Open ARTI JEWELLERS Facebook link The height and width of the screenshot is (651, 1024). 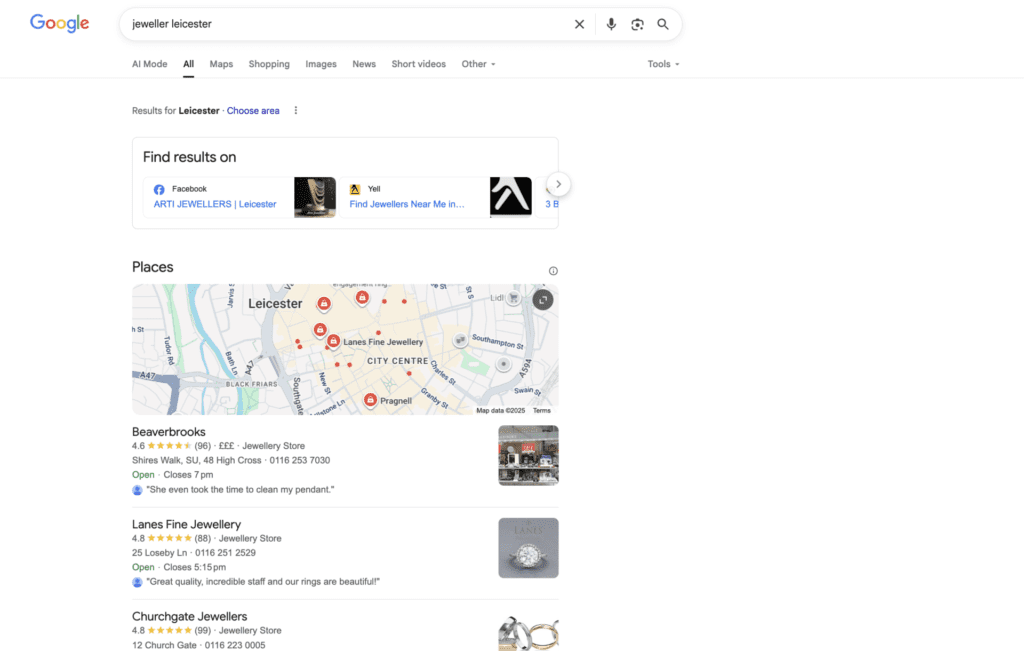click(215, 204)
